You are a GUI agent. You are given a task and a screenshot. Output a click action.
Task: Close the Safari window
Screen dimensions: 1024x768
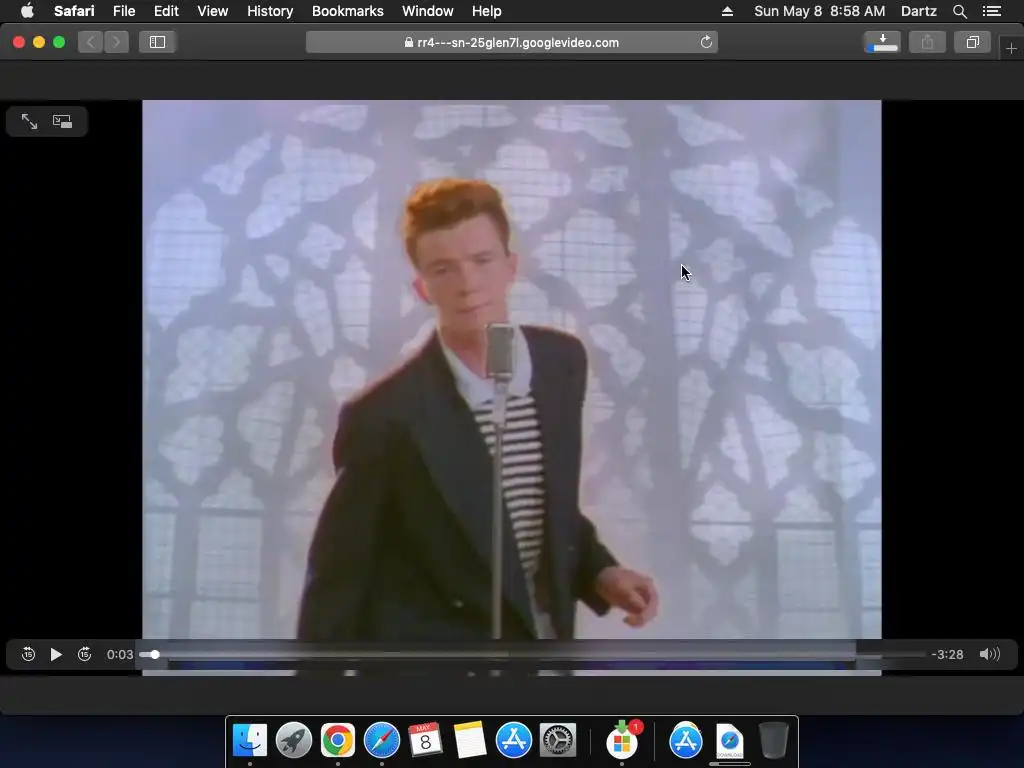pyautogui.click(x=19, y=42)
